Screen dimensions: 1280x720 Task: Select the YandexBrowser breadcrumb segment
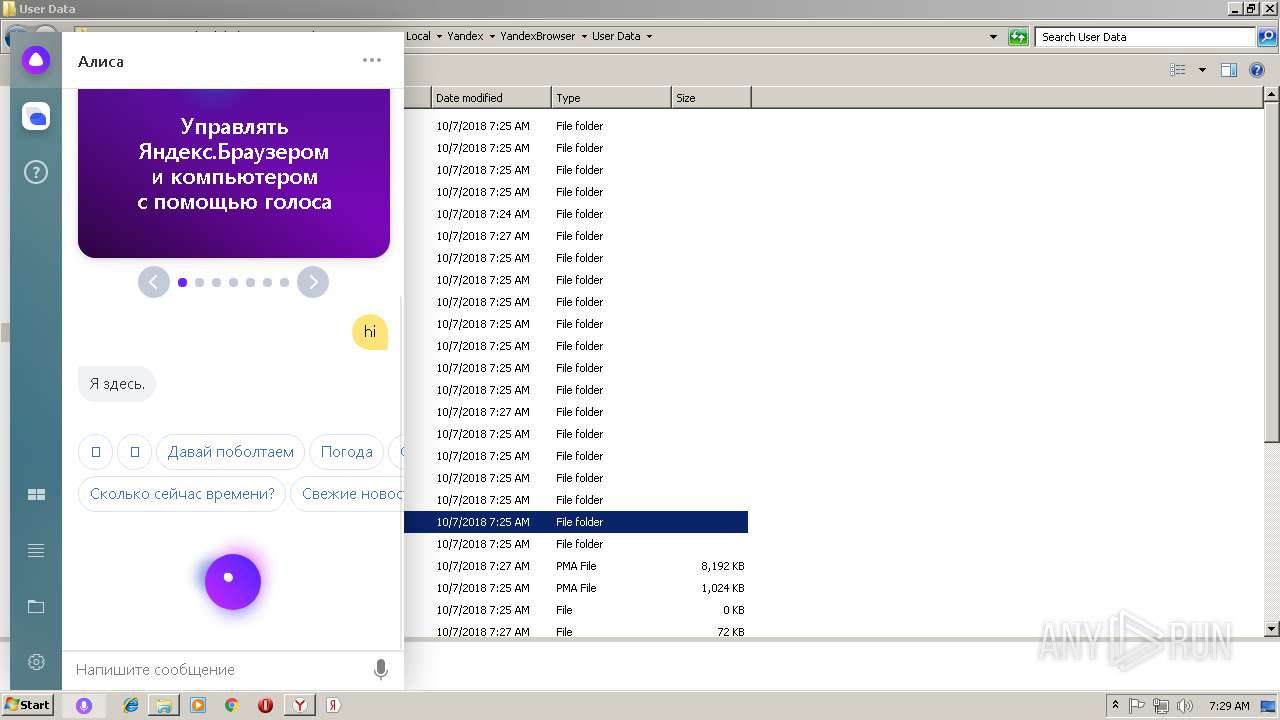pos(538,37)
